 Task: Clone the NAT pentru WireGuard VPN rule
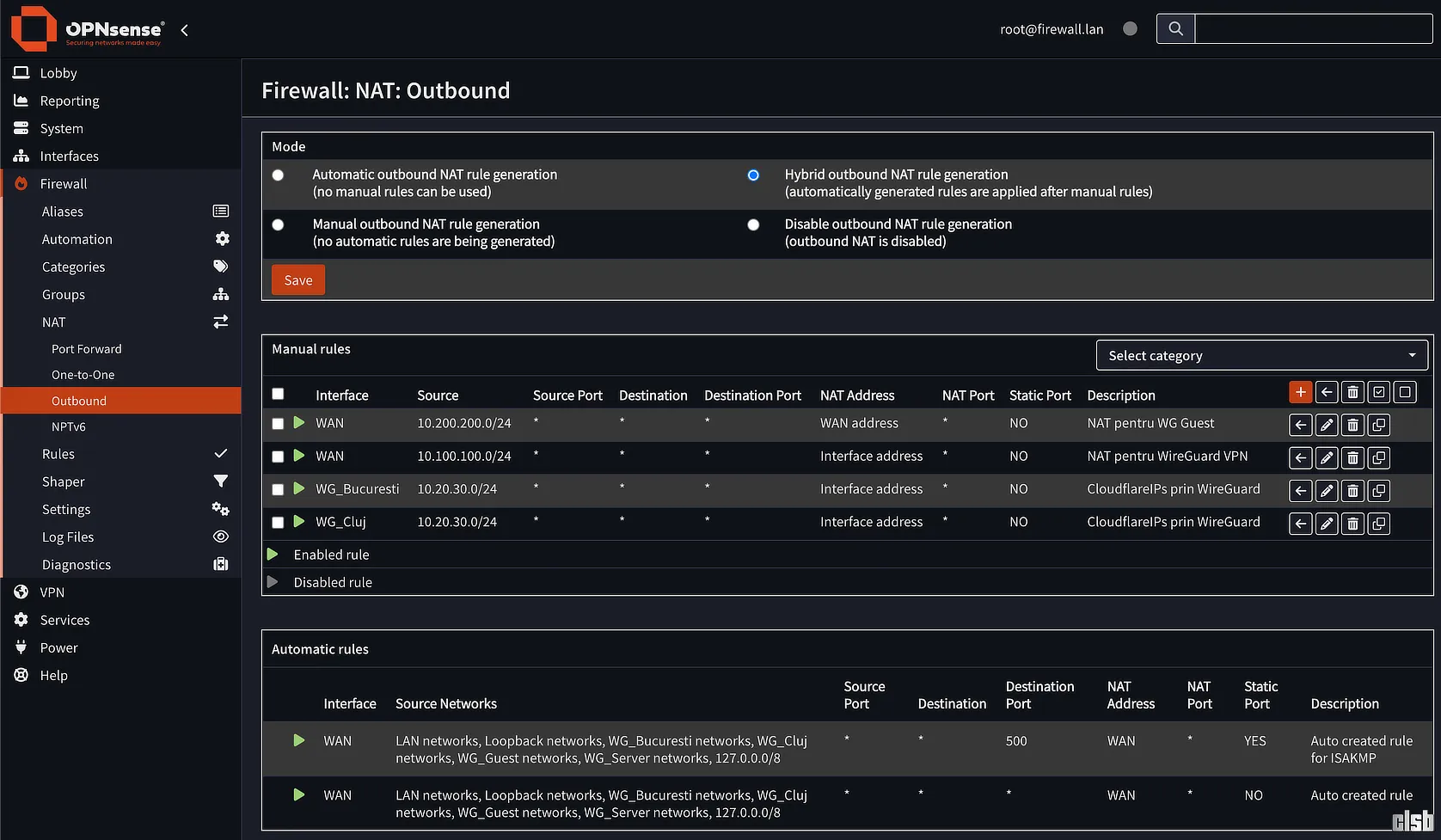(x=1378, y=457)
